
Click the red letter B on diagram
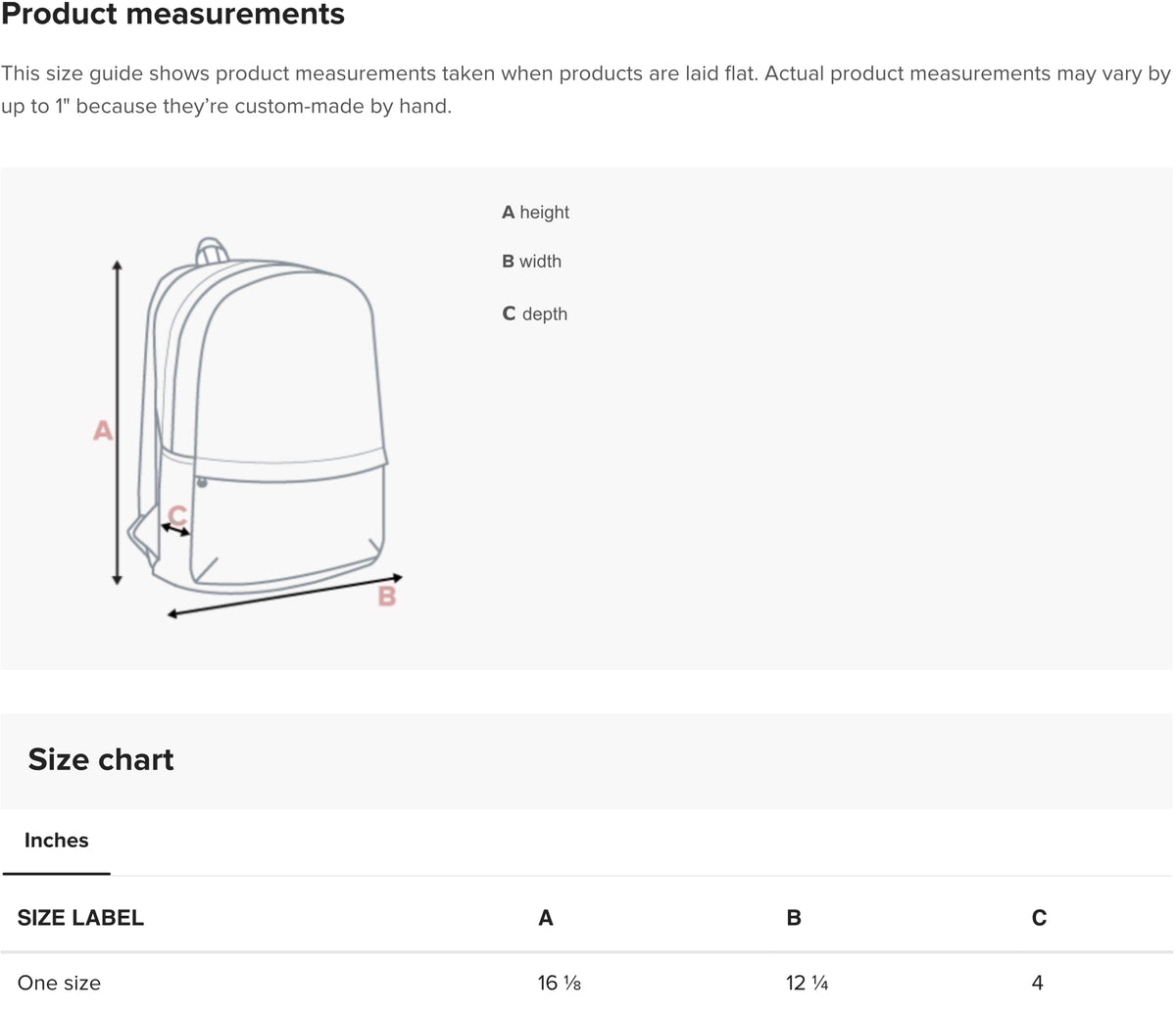(387, 596)
